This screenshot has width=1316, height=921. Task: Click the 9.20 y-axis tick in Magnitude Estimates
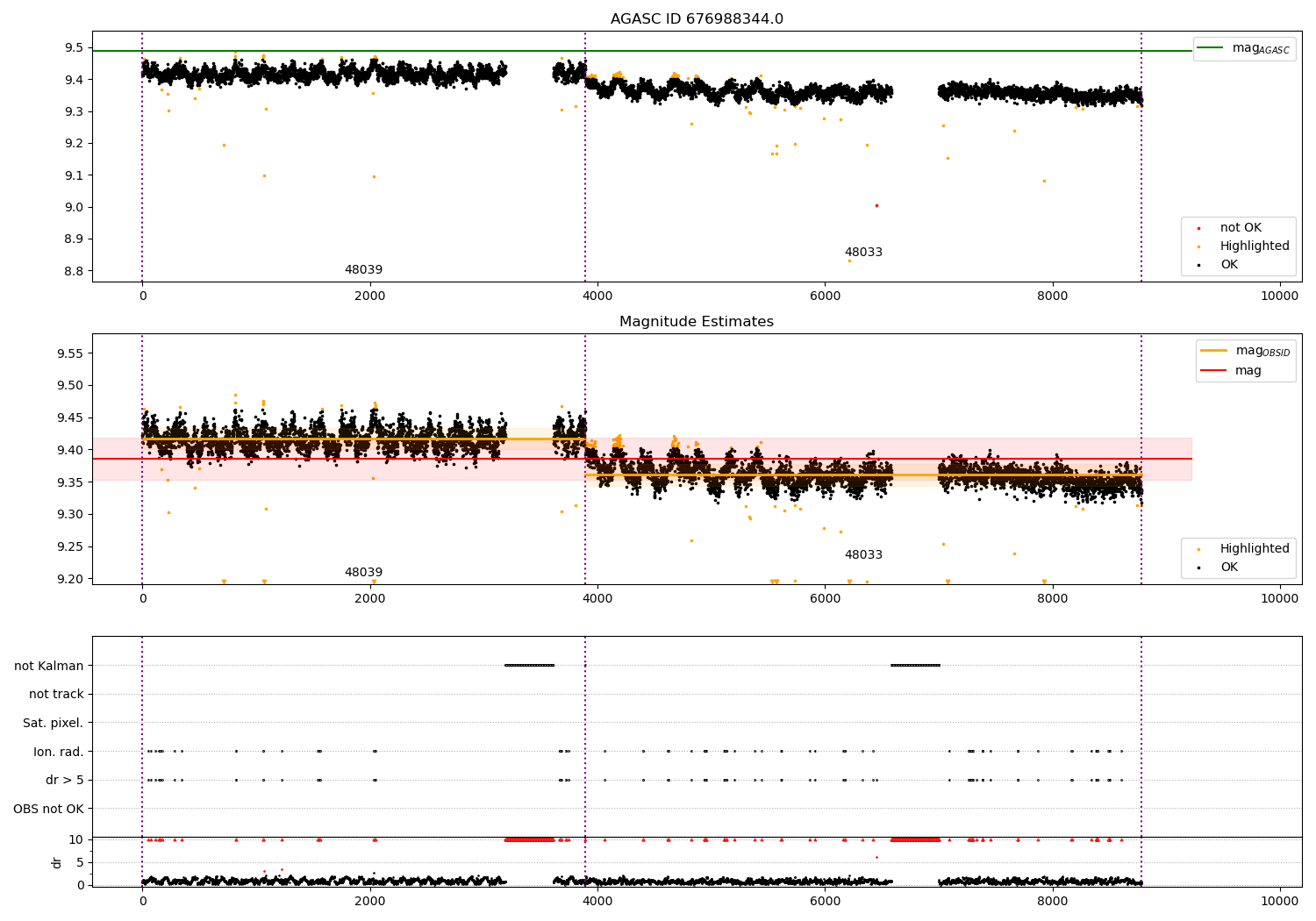pyautogui.click(x=71, y=579)
